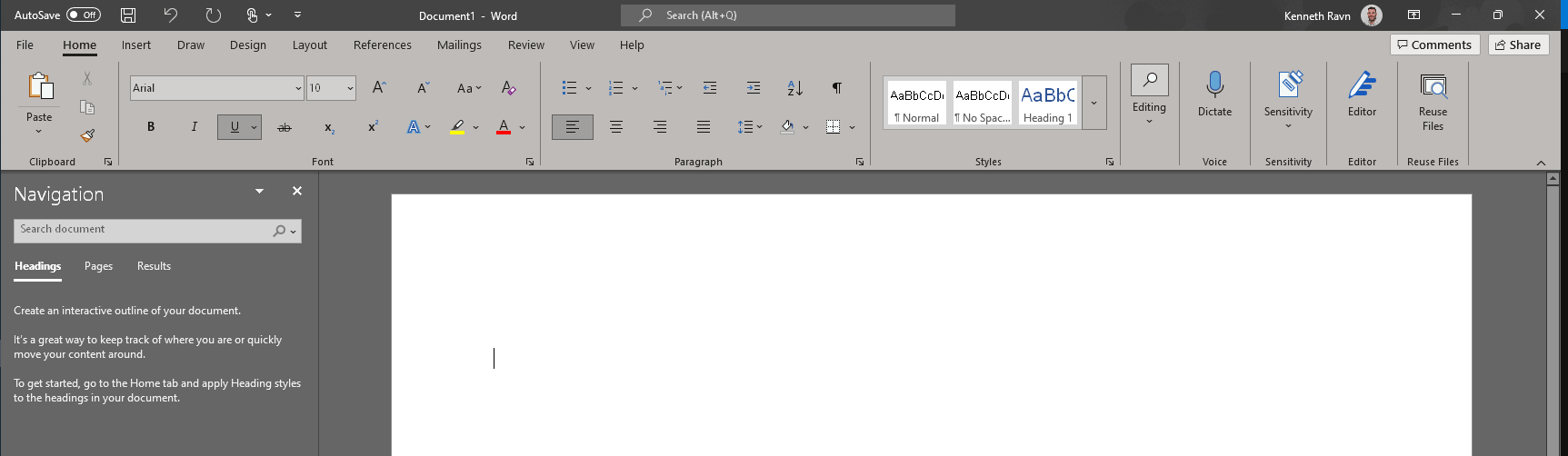Click the Cut scissors icon
The height and width of the screenshot is (456, 1568).
click(x=87, y=78)
